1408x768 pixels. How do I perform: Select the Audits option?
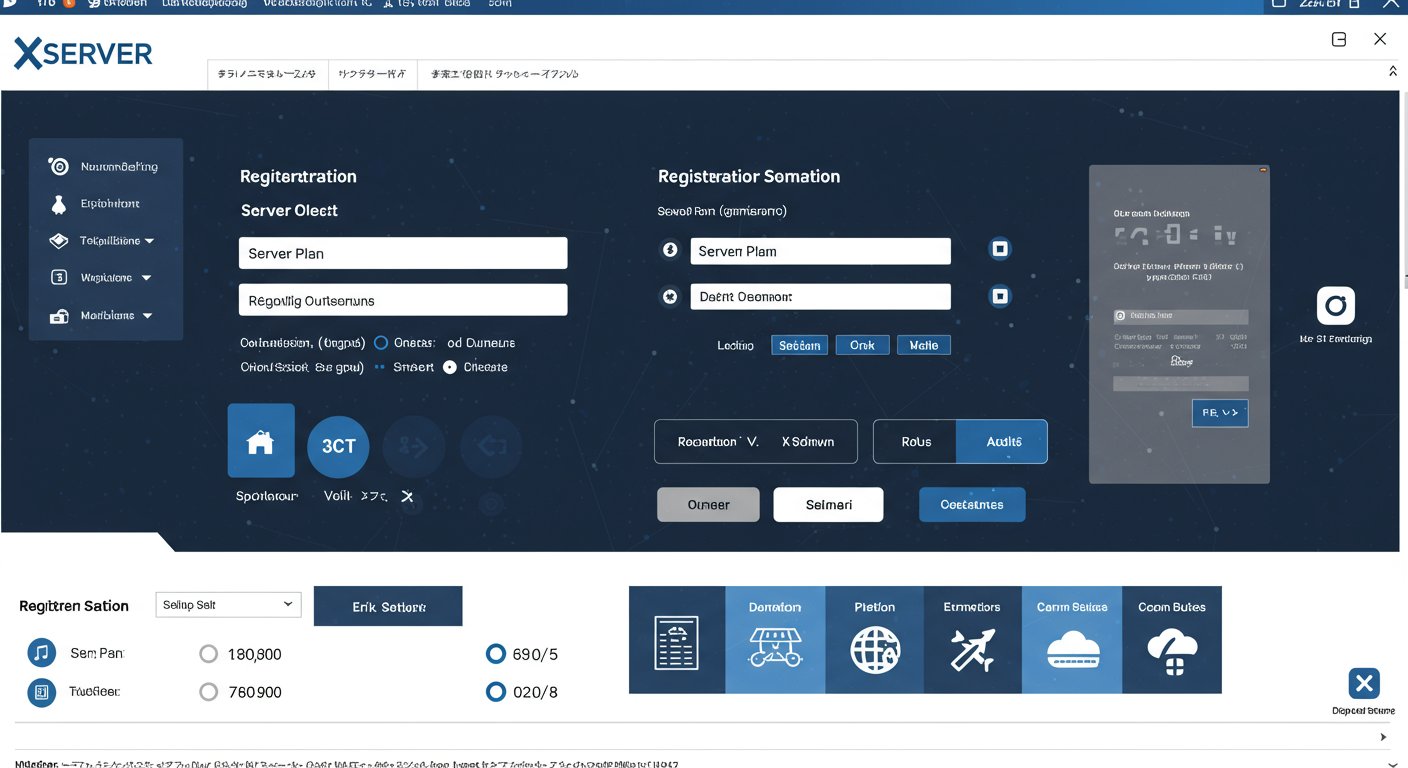tap(1003, 441)
